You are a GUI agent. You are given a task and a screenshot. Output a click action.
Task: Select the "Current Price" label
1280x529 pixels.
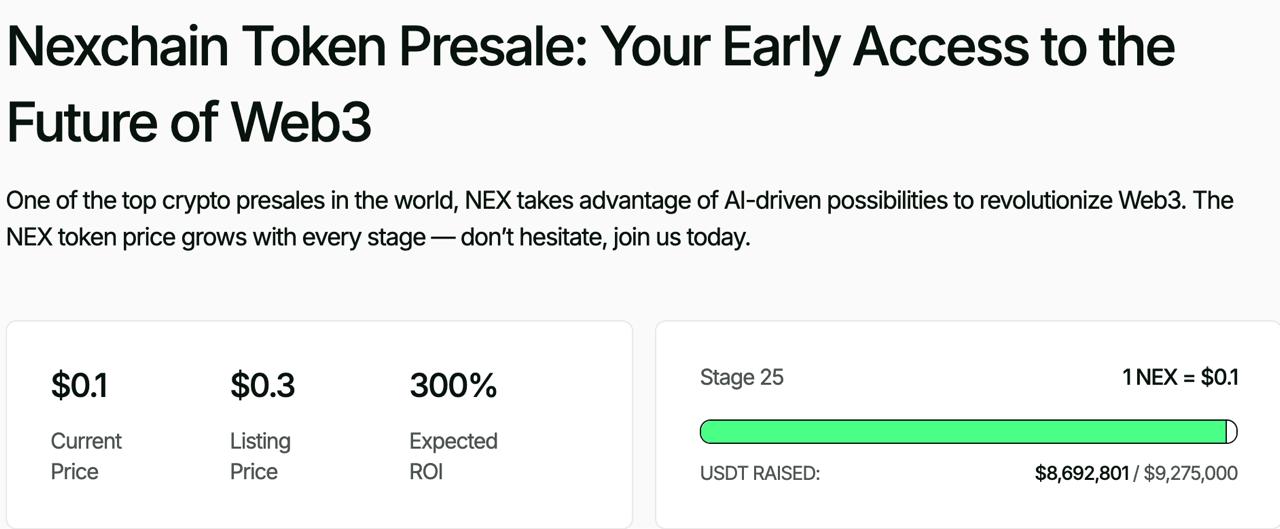(x=86, y=456)
